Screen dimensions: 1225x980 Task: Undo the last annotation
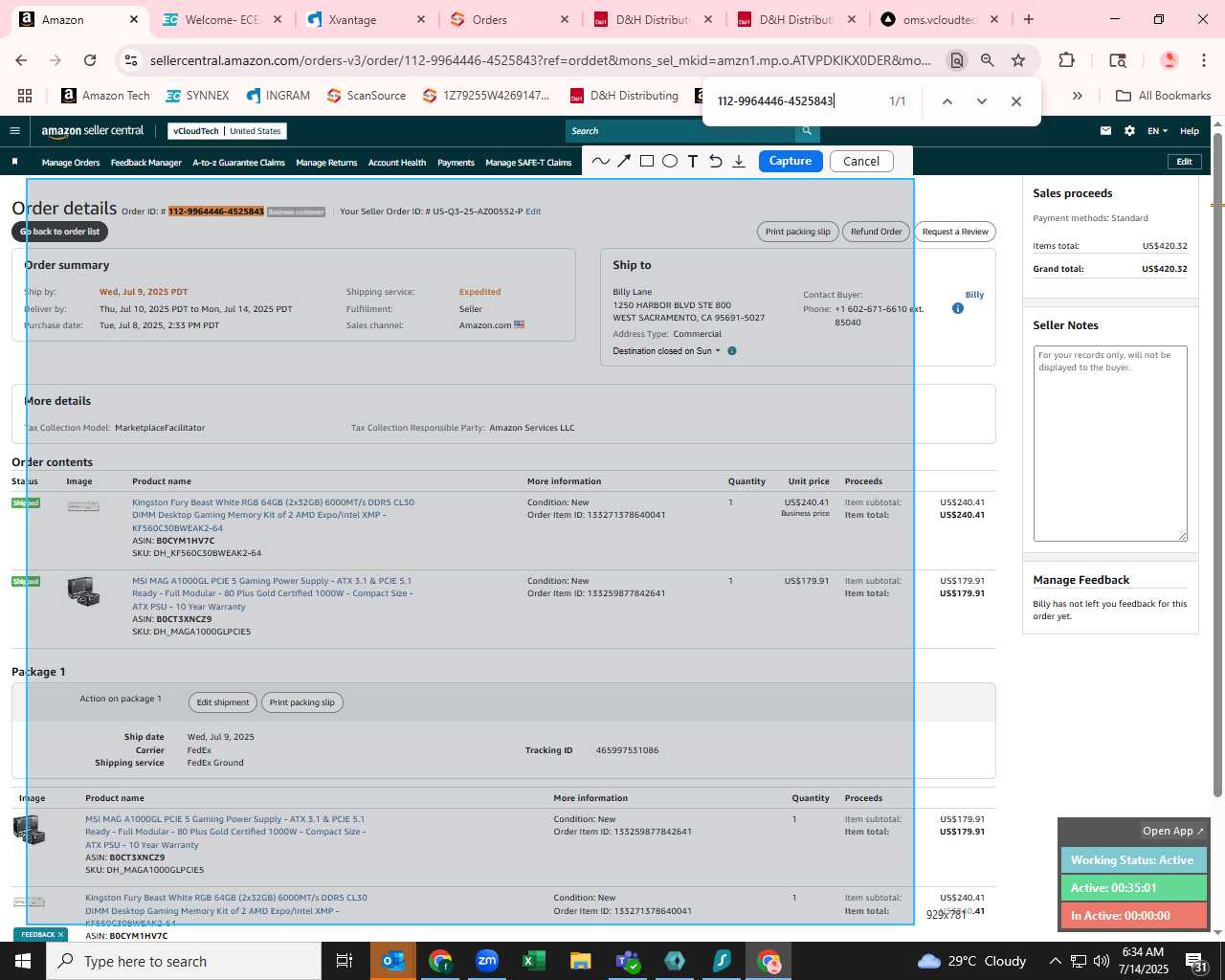click(716, 161)
